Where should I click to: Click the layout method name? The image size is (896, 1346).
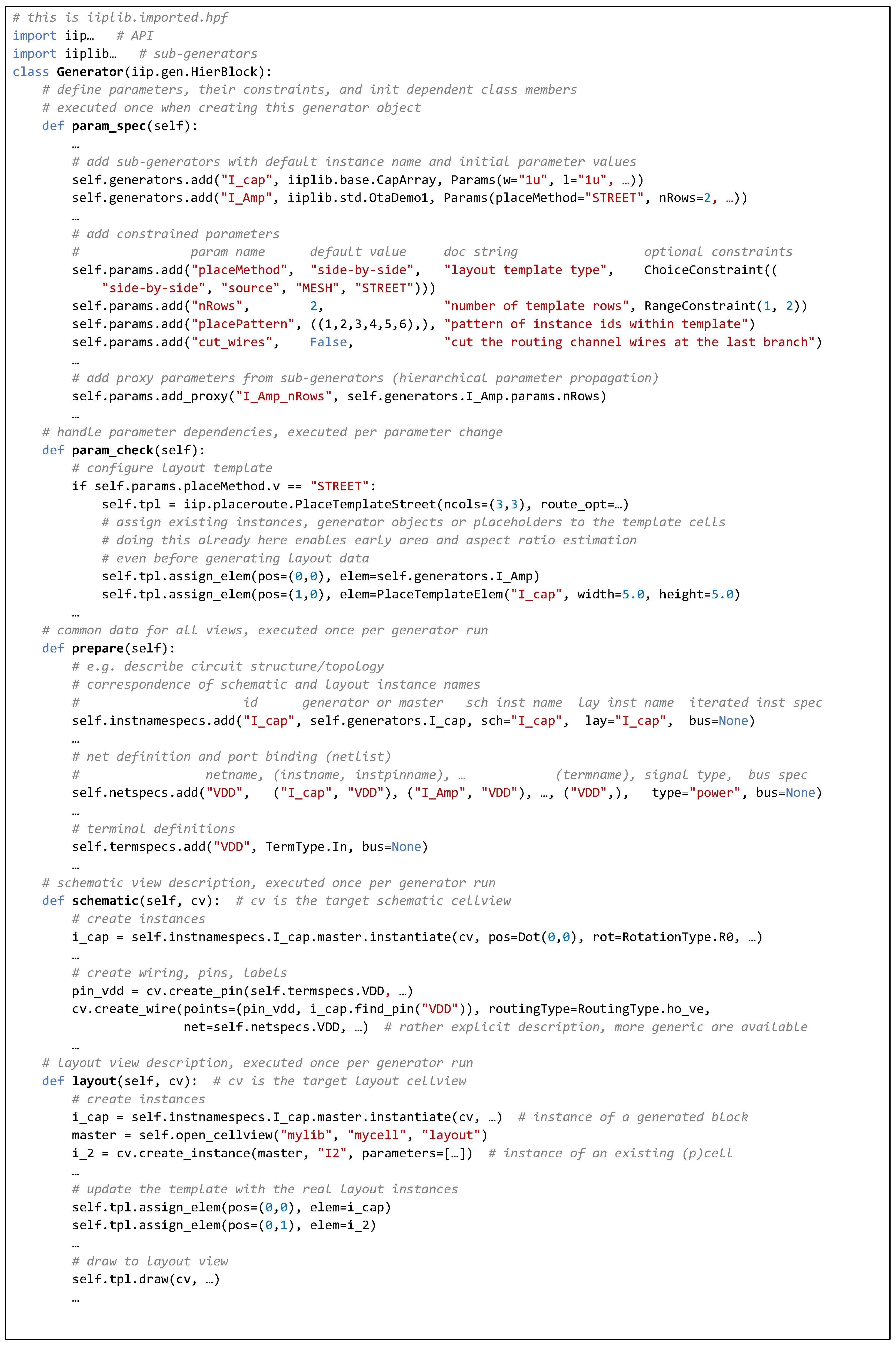[94, 1081]
